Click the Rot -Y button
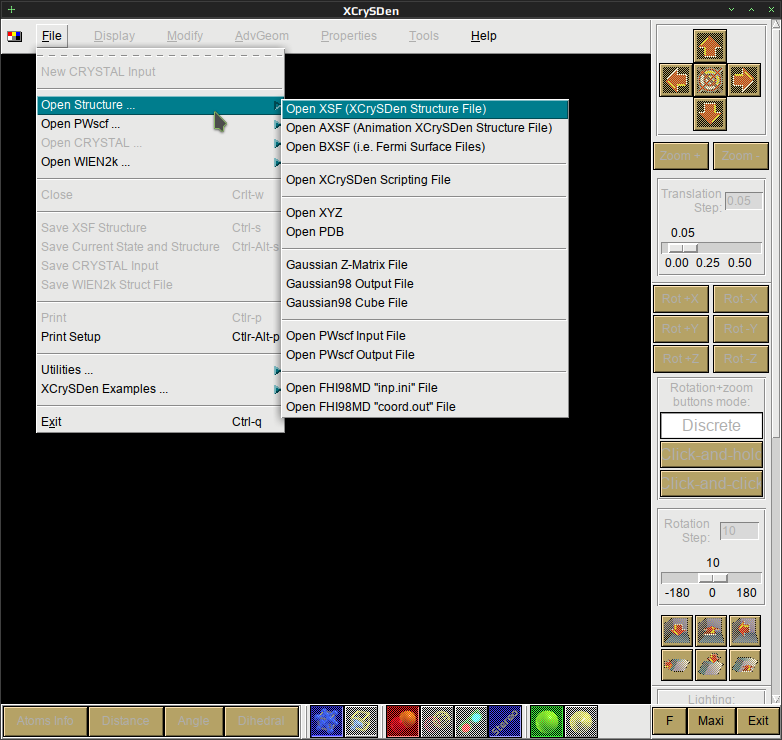Image resolution: width=782 pixels, height=740 pixels. [x=741, y=329]
